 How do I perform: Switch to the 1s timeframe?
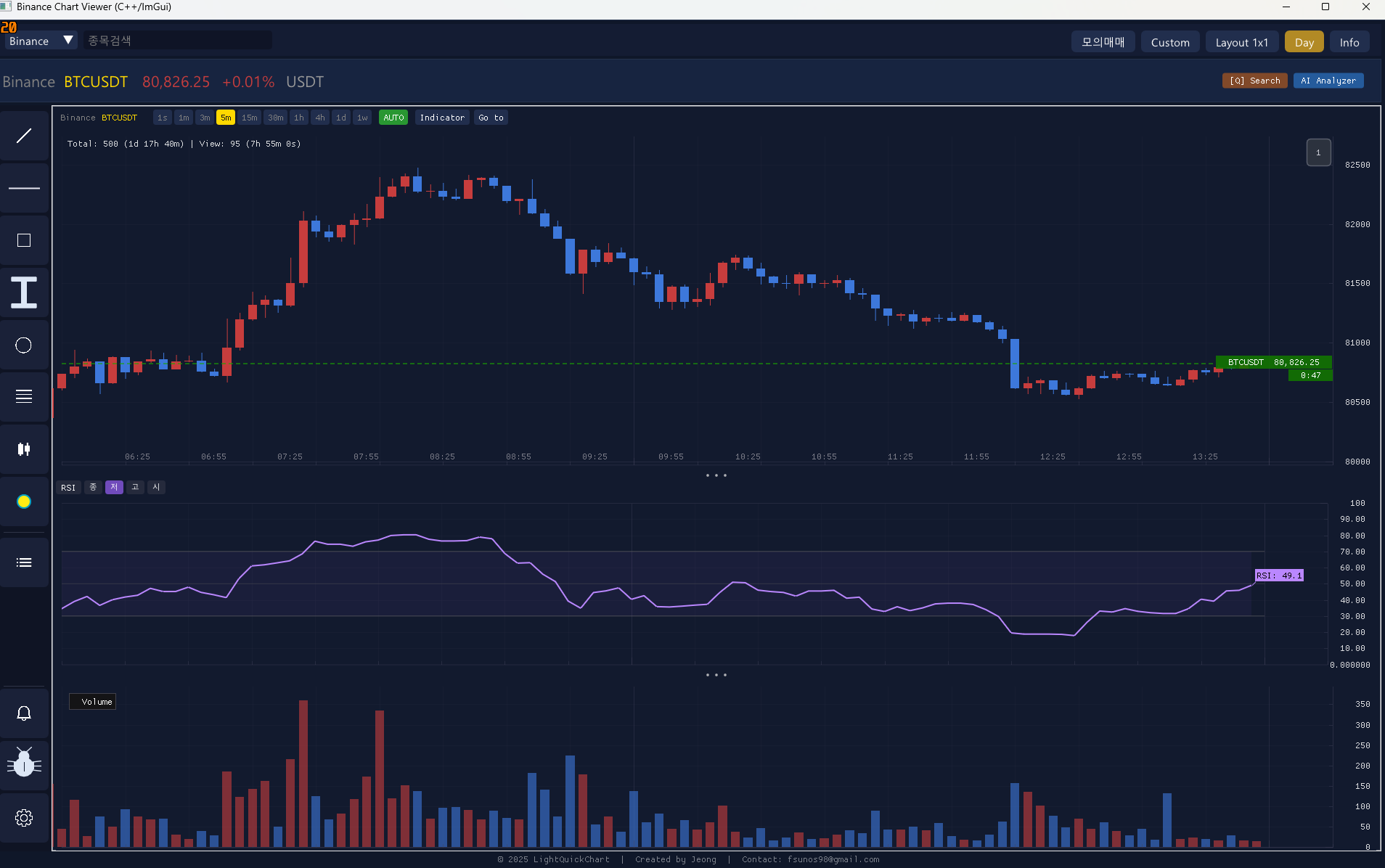[x=162, y=118]
